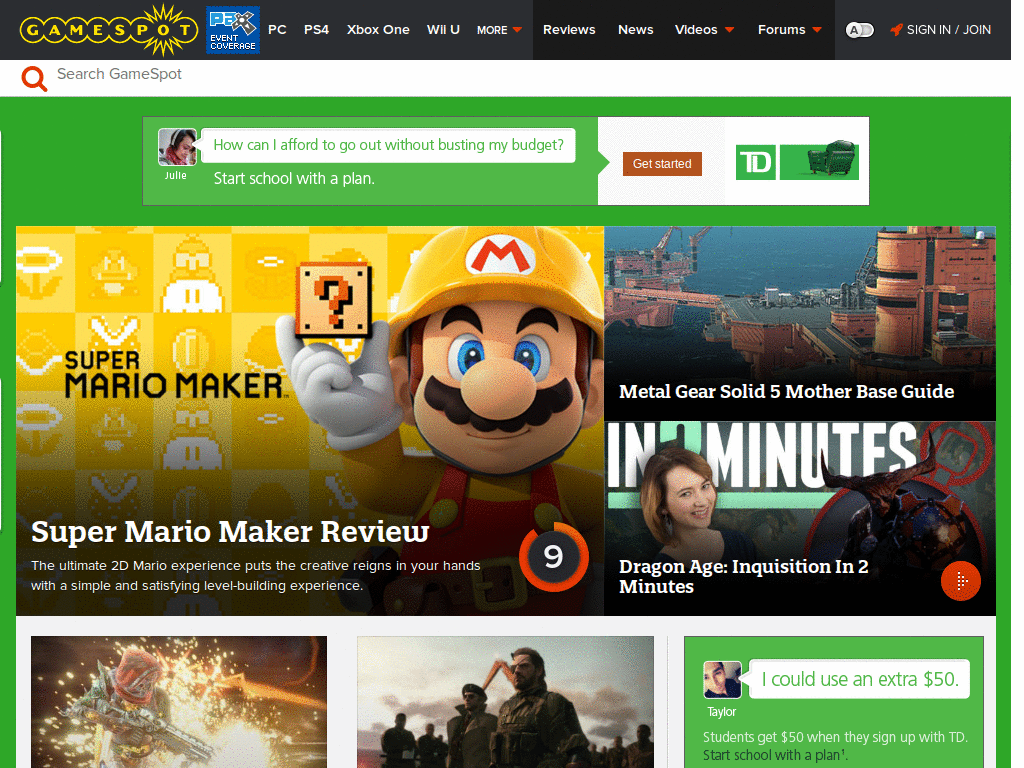Click Taylor's avatar in the bottom ad
1024x768 pixels.
coord(722,681)
